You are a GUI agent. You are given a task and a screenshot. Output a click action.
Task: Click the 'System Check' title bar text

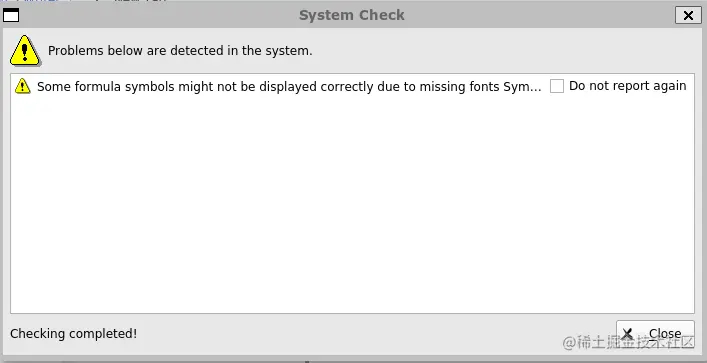pyautogui.click(x=352, y=15)
